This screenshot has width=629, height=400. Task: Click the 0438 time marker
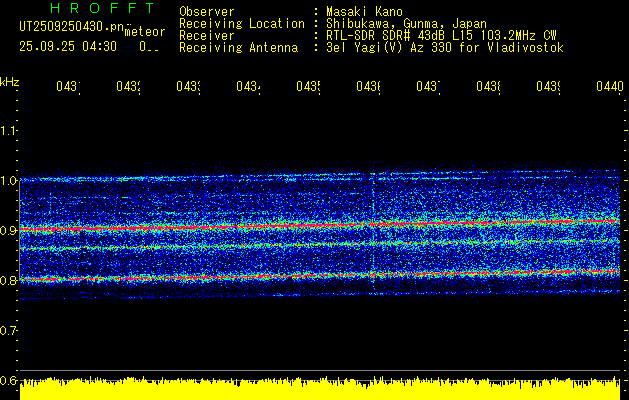tap(488, 86)
